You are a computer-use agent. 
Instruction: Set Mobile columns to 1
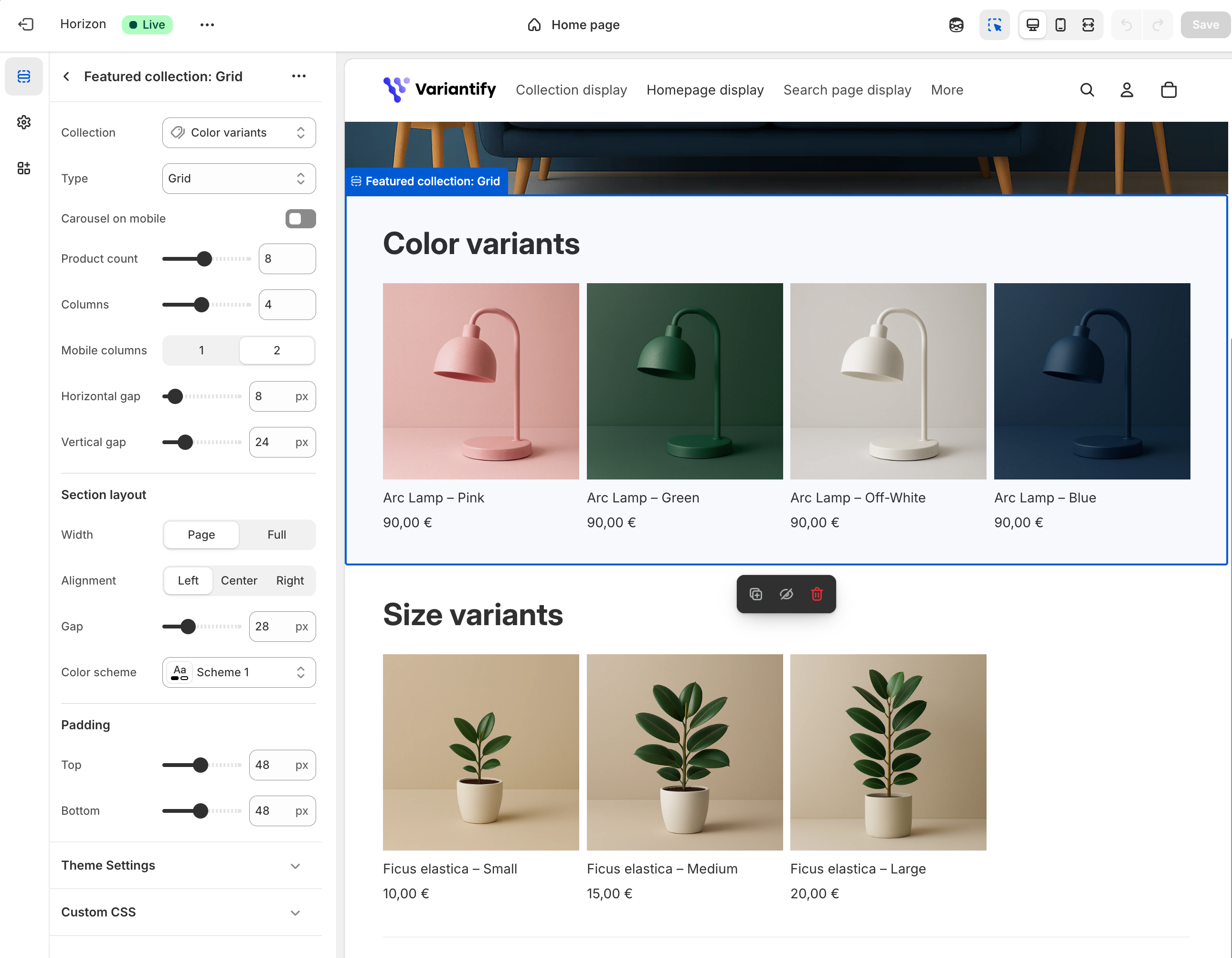pos(202,351)
